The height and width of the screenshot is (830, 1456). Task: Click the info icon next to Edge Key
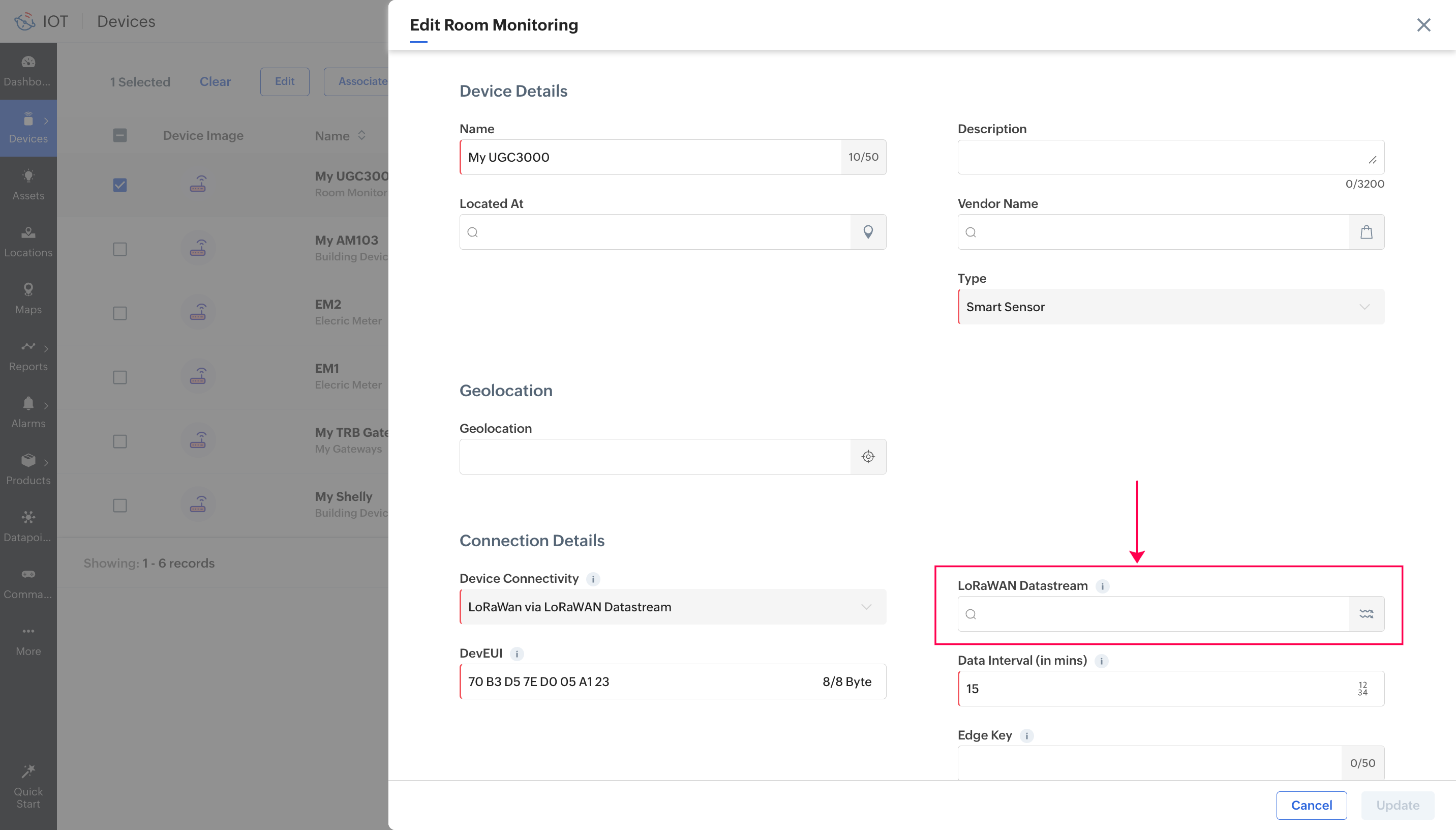(x=1026, y=735)
